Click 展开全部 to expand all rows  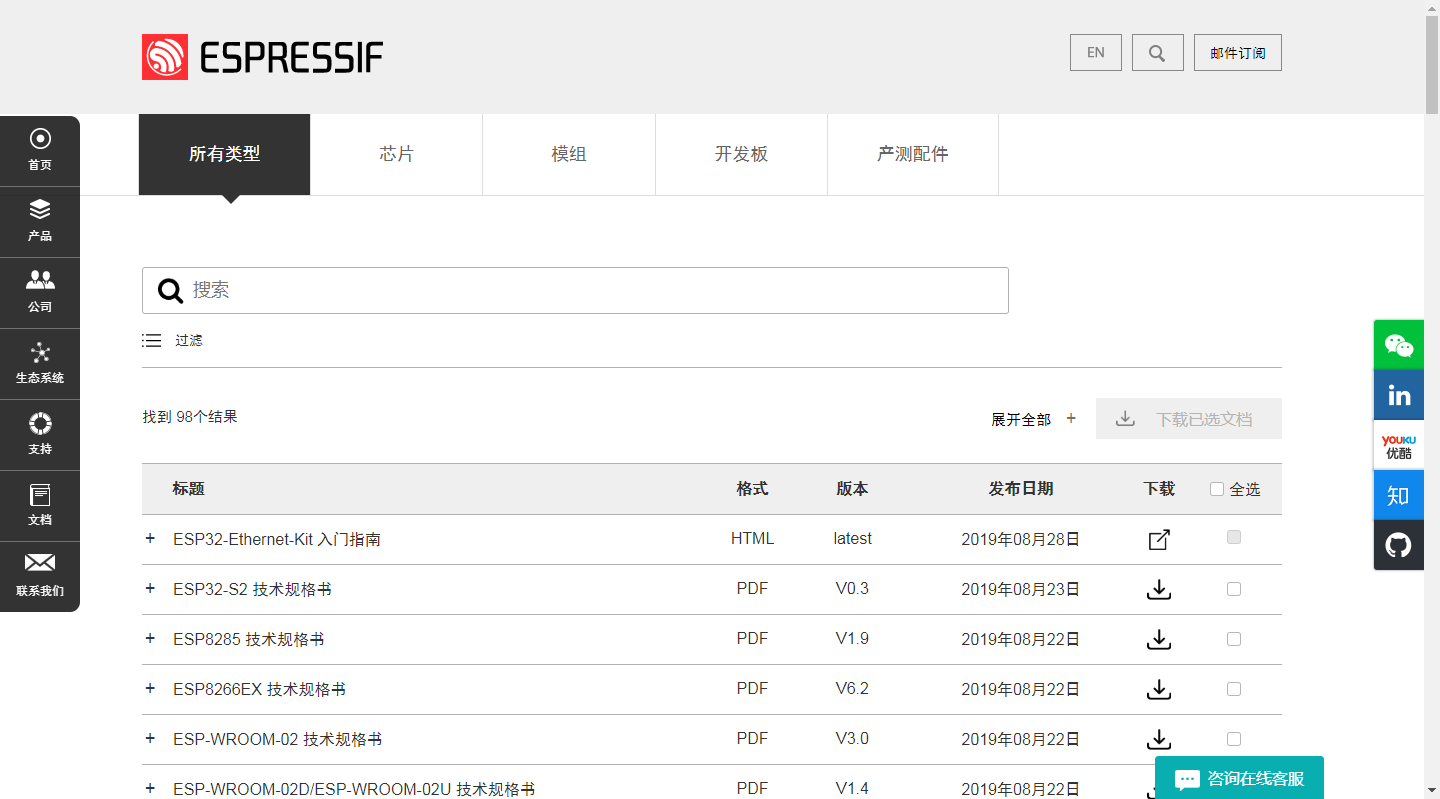pyautogui.click(x=1033, y=420)
